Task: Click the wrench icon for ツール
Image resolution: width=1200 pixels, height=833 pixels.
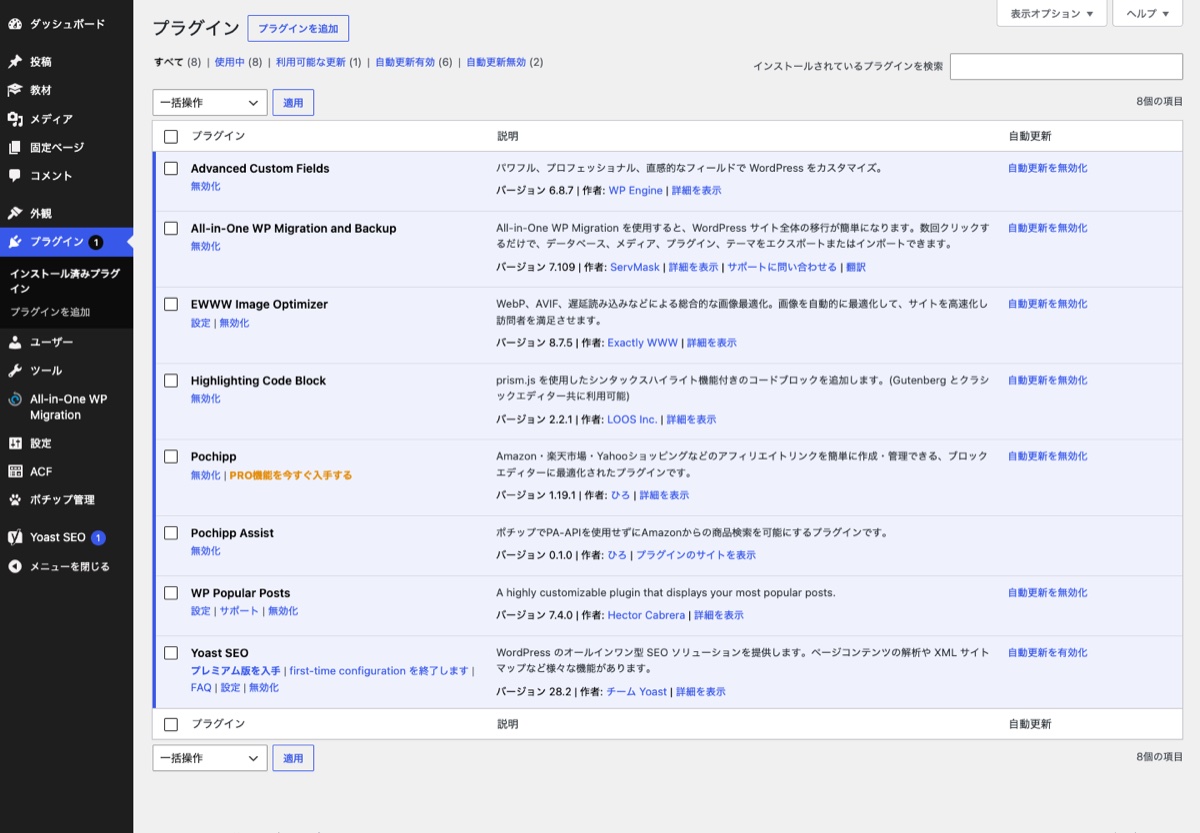Action: click(15, 370)
